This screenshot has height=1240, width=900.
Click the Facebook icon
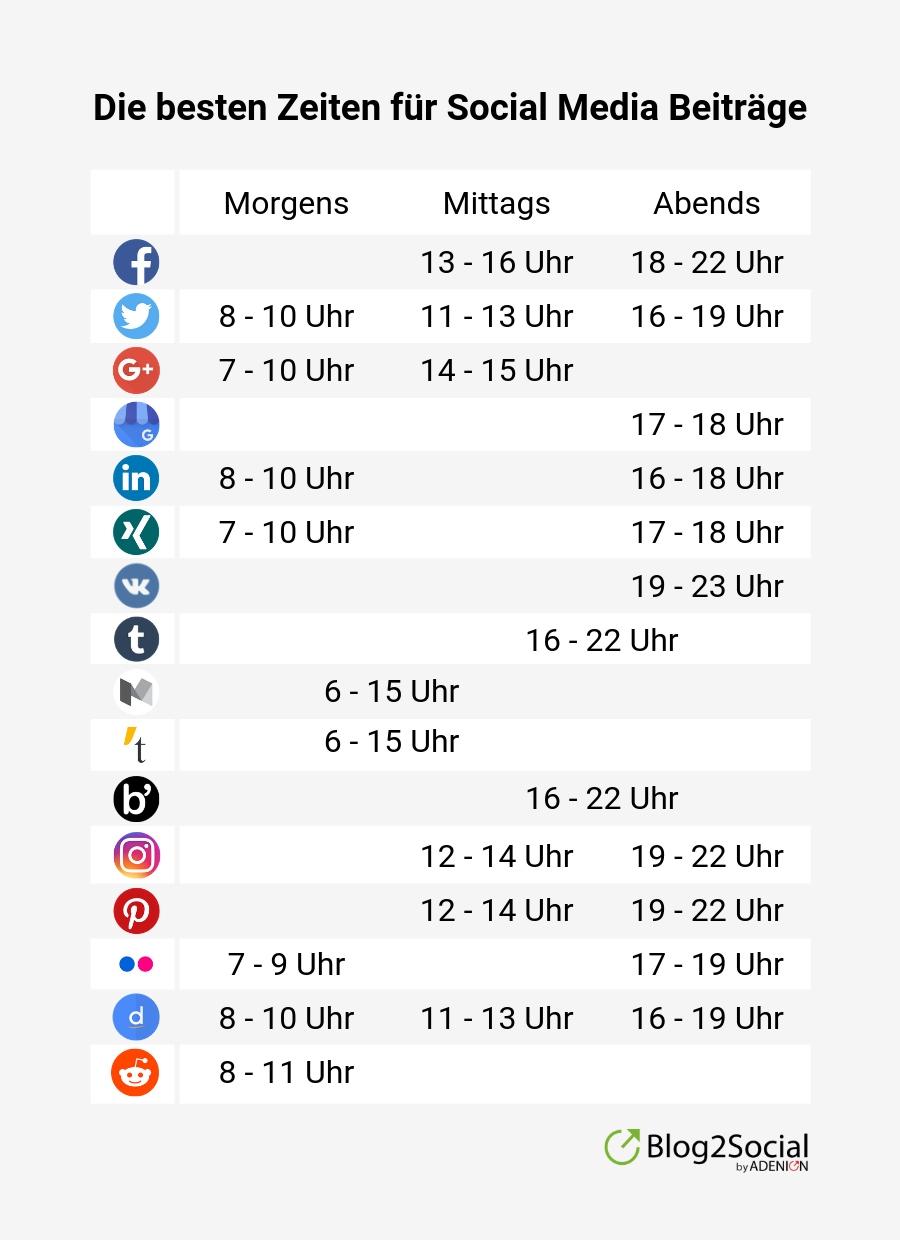click(136, 263)
